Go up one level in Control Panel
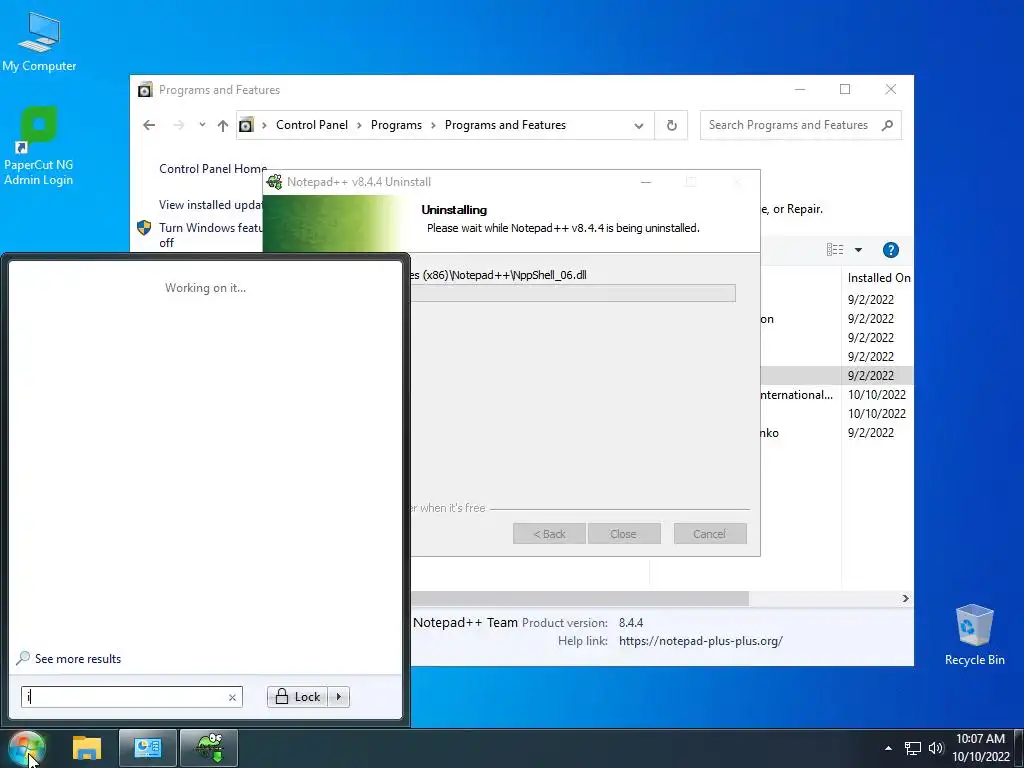1024x768 pixels. tap(223, 125)
